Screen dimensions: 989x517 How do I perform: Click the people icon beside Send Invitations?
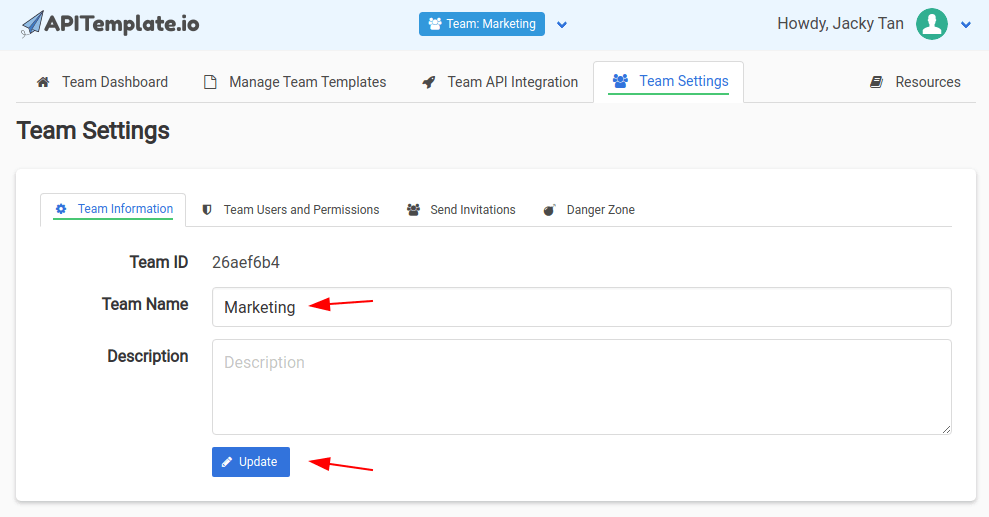(413, 210)
